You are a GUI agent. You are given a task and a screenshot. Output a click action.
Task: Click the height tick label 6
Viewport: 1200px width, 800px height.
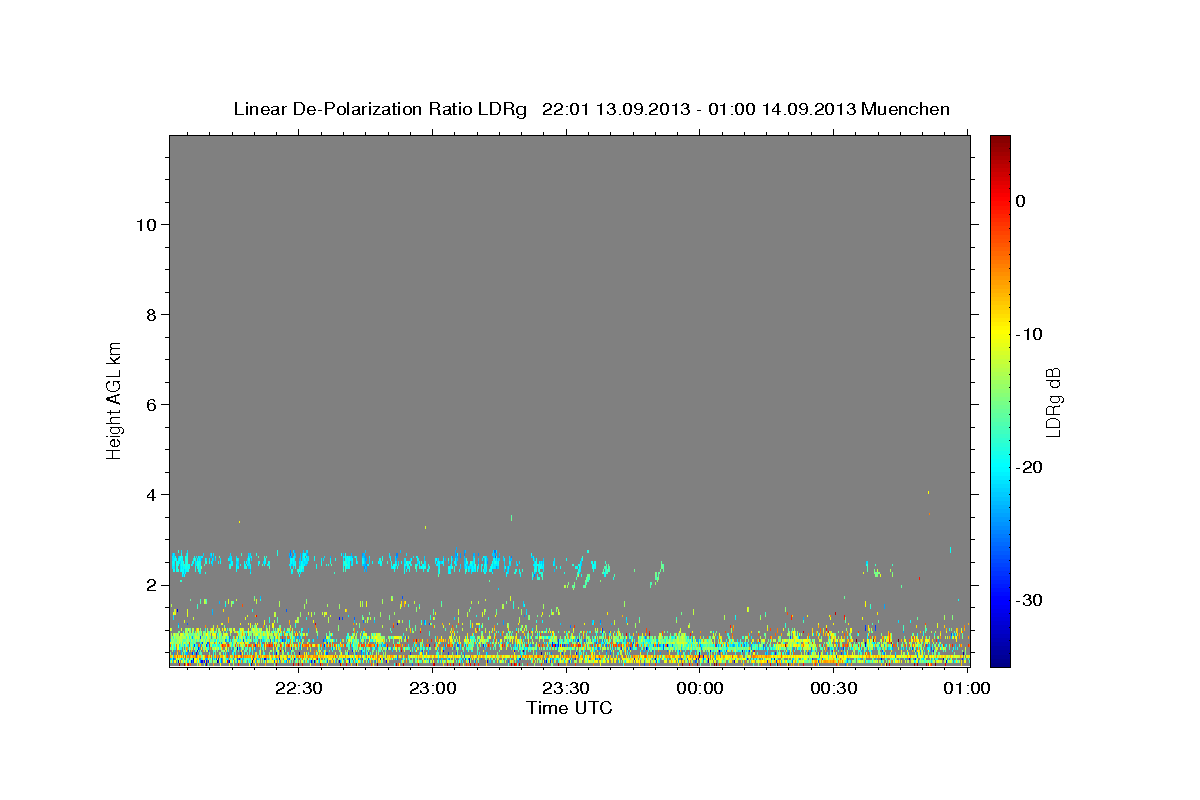tap(150, 405)
